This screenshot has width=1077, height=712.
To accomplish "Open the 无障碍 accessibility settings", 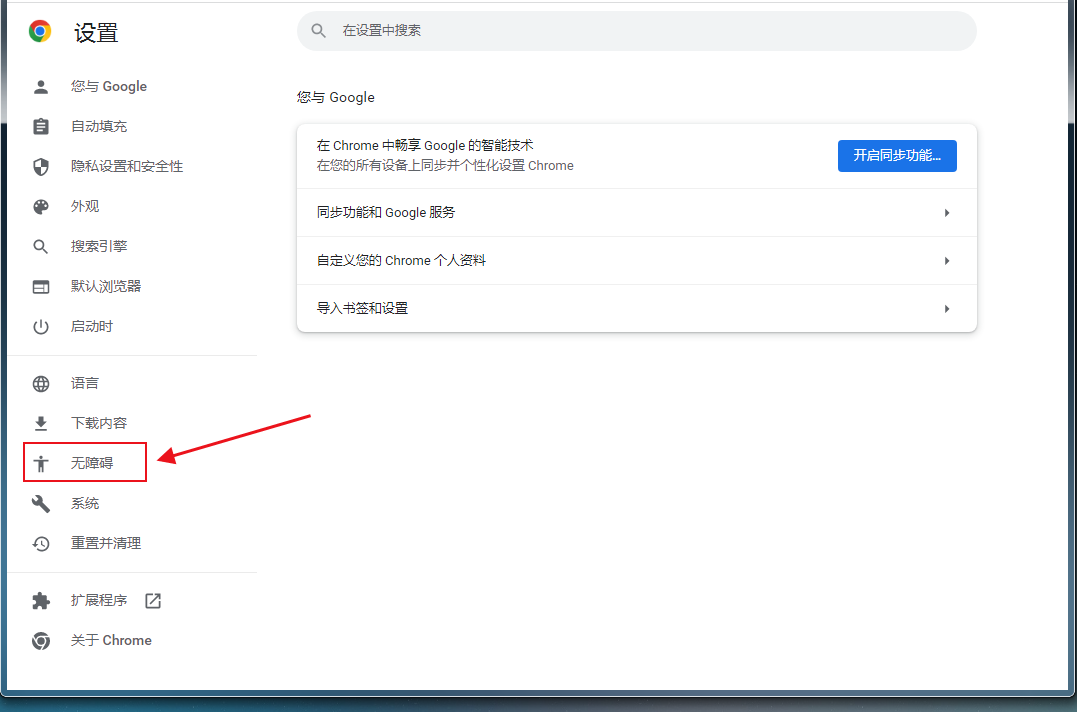I will coord(91,463).
